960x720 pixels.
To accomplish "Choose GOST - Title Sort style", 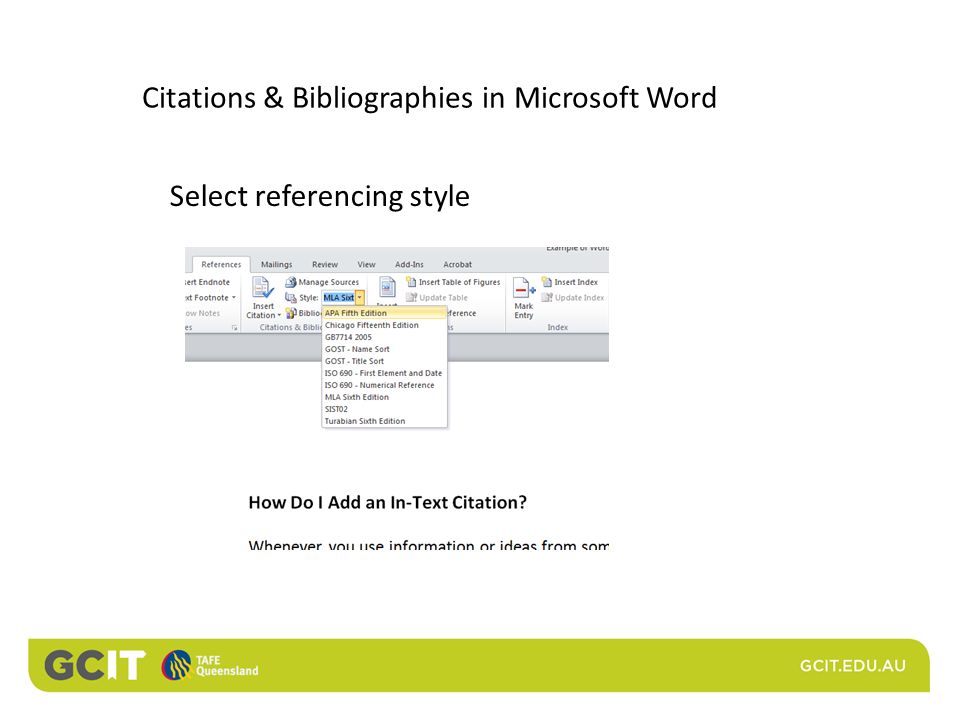I will 384,361.
